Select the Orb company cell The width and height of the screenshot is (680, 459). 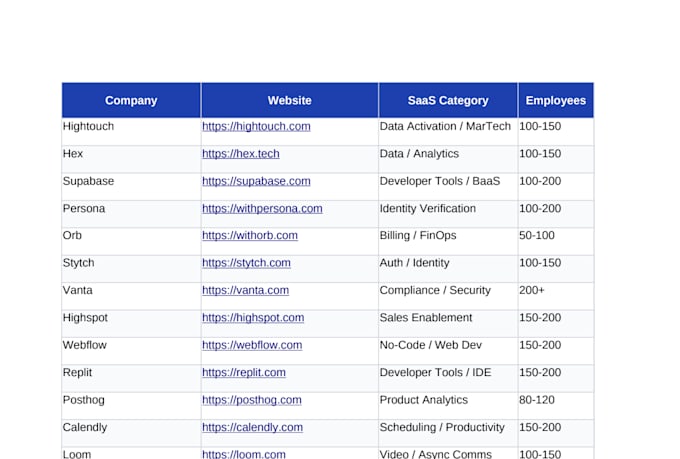(131, 241)
